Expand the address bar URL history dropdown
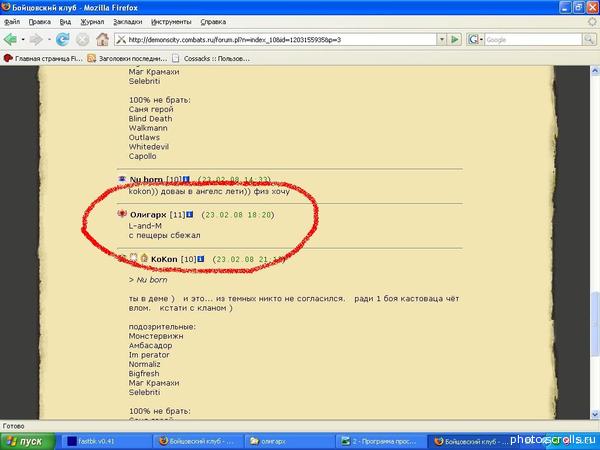The image size is (600, 450). (x=442, y=39)
